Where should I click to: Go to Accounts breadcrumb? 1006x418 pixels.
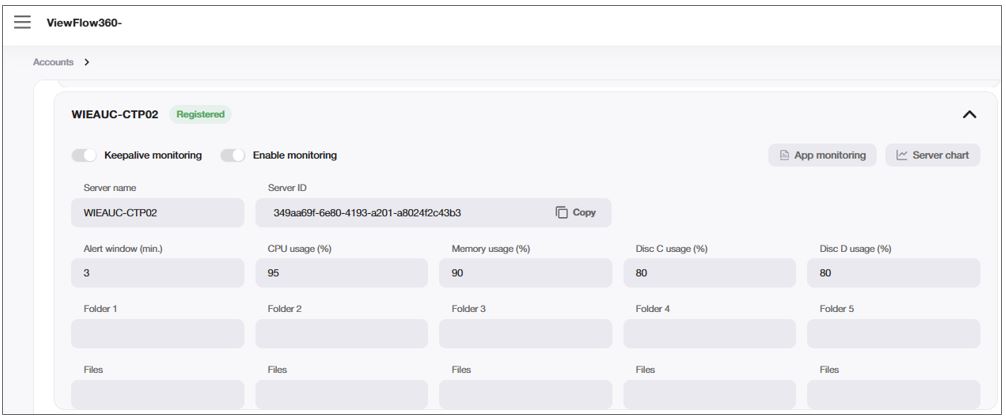(x=53, y=62)
